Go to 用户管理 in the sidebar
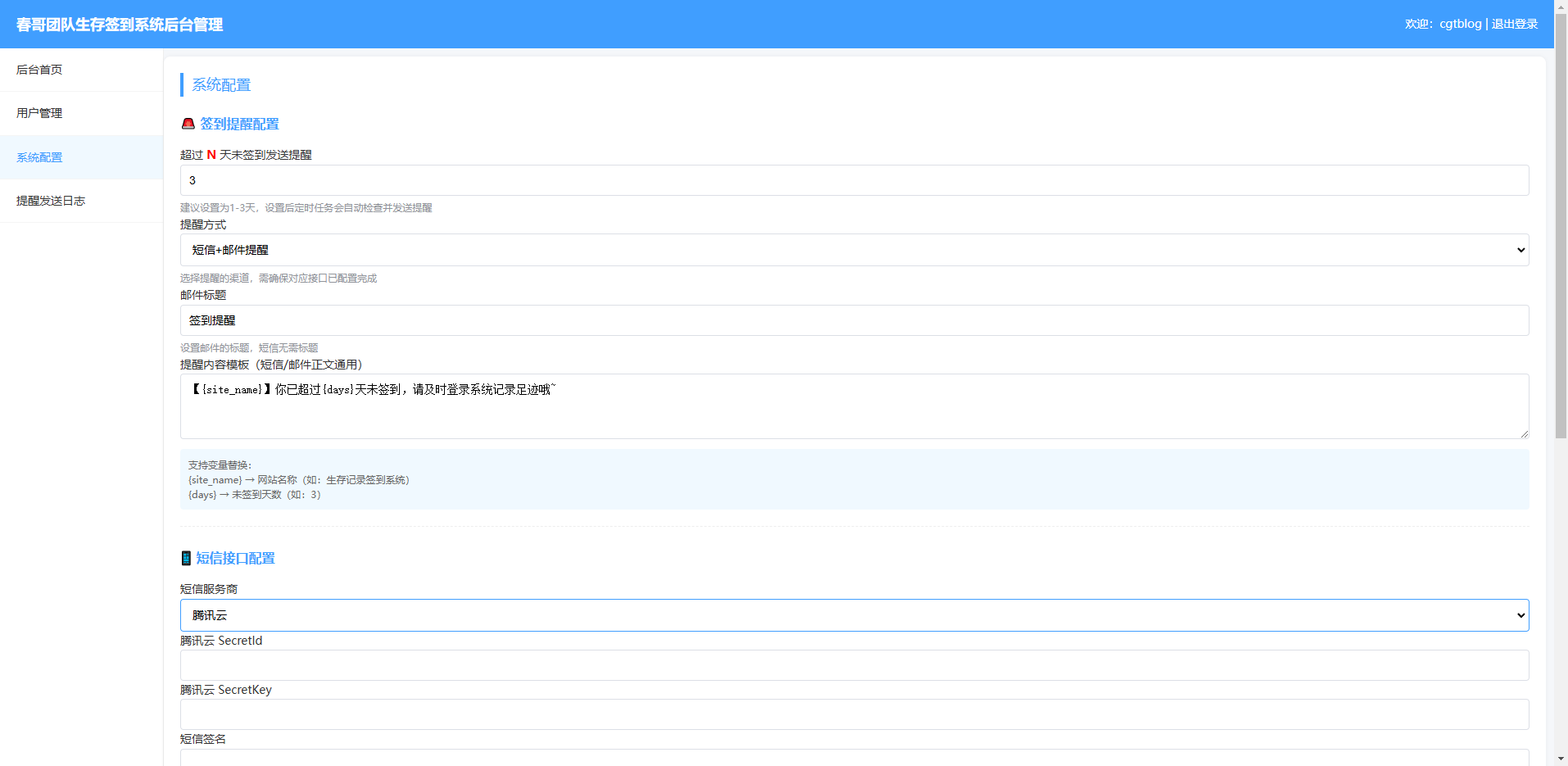This screenshot has height=766, width=1568. [x=39, y=113]
